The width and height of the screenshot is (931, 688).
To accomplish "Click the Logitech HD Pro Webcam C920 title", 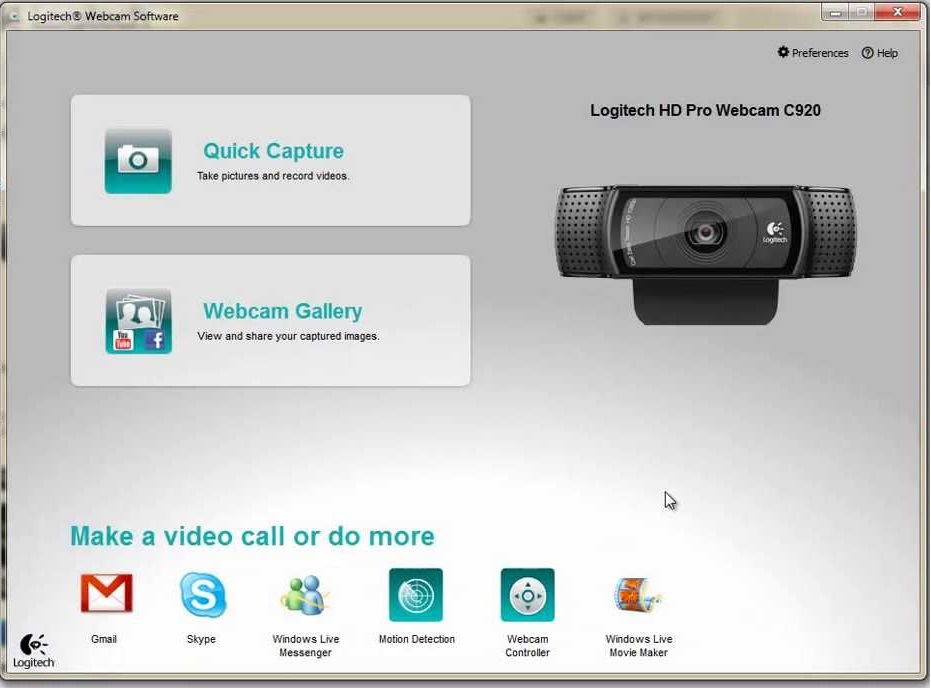I will pyautogui.click(x=705, y=110).
